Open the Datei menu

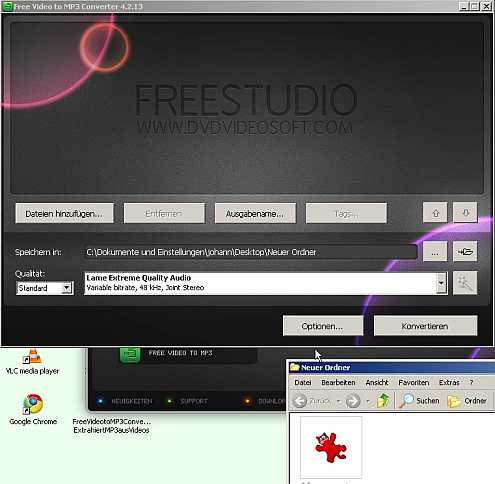point(303,383)
